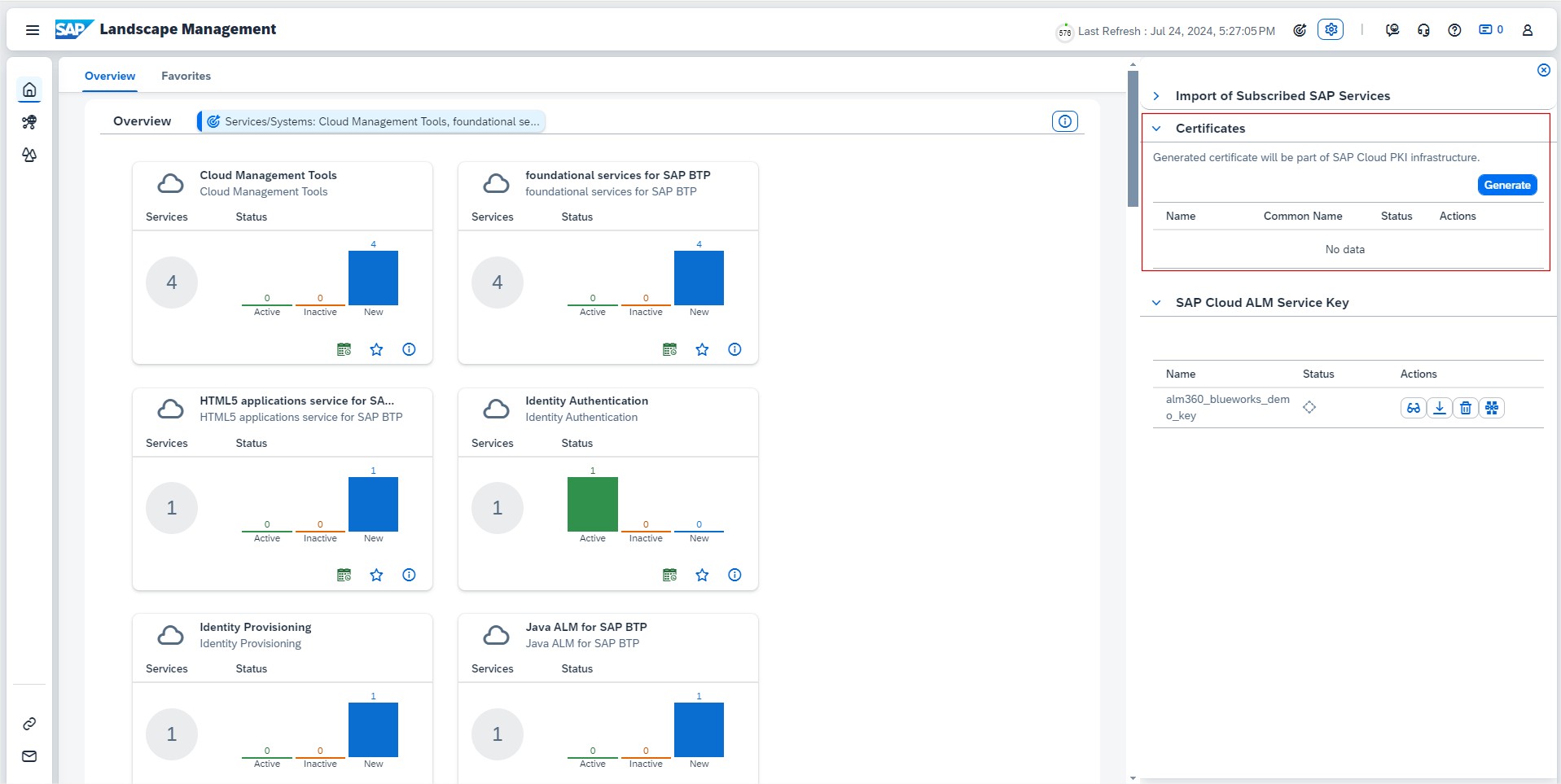Open the mail icon in left sidebar
This screenshot has height=784, width=1561.
pos(29,756)
